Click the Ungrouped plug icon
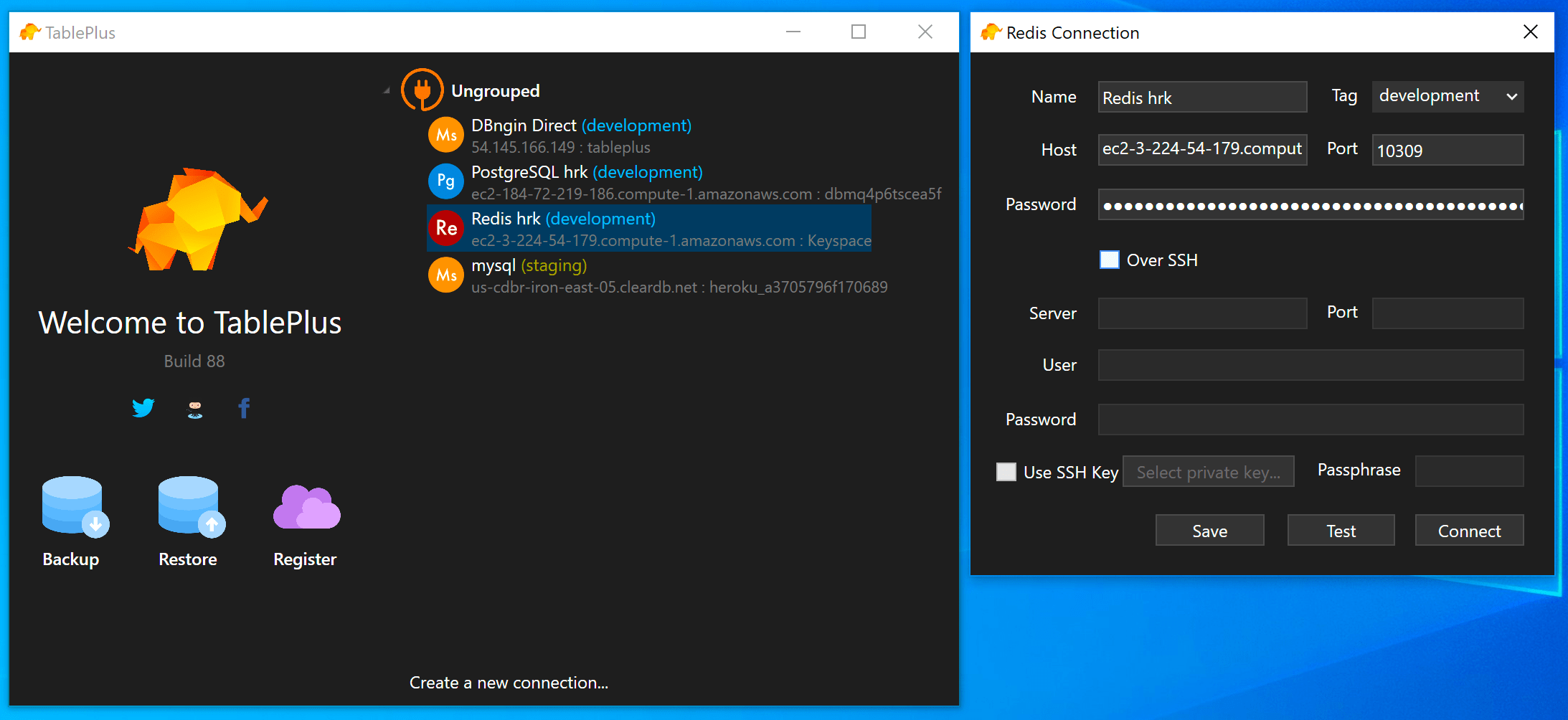The height and width of the screenshot is (720, 1568). [422, 89]
